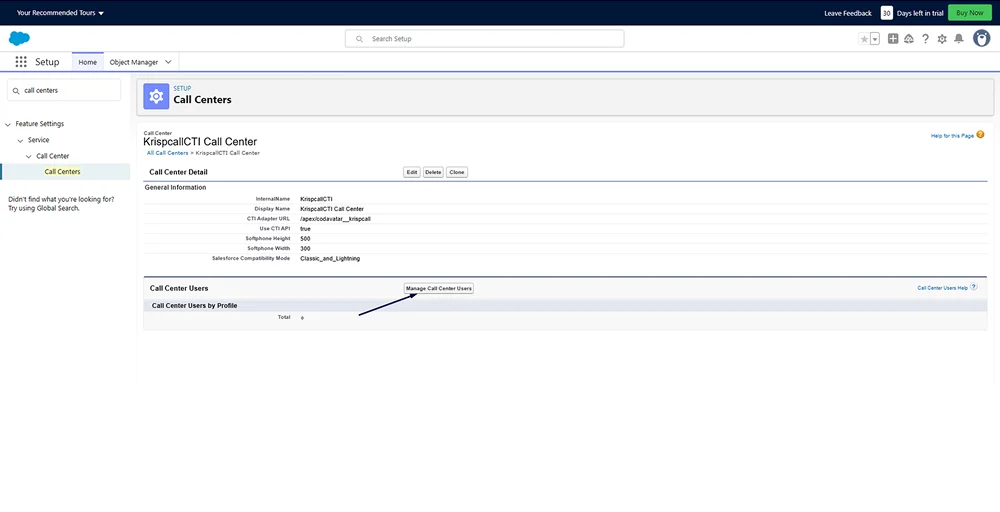Click the Call Centers setup gear icon
1000x512 pixels.
[156, 96]
